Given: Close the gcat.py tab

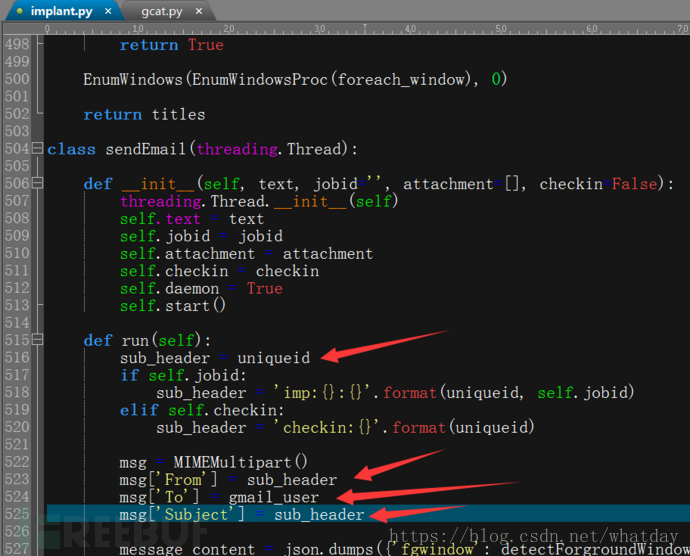Looking at the screenshot, I should 199,11.
